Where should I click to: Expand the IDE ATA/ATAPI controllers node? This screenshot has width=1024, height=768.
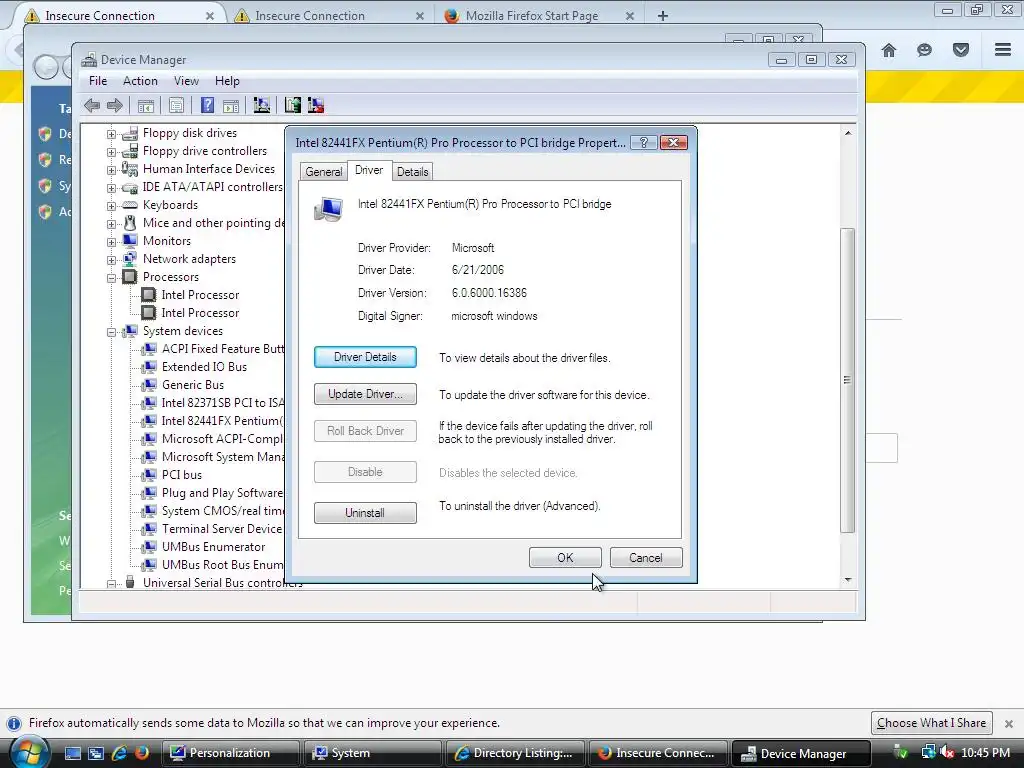[x=112, y=188]
